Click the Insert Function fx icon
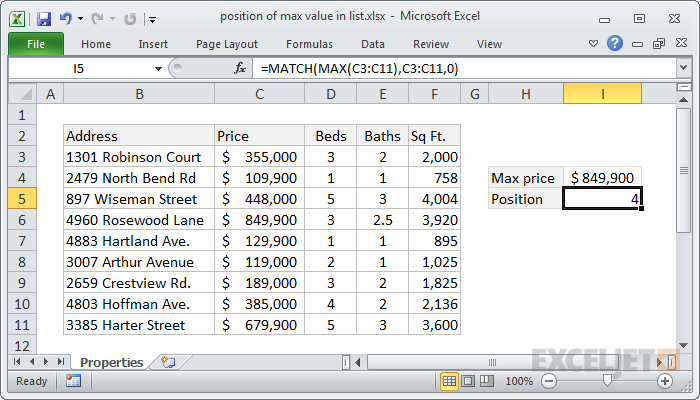Viewport: 700px width, 400px height. click(x=240, y=68)
